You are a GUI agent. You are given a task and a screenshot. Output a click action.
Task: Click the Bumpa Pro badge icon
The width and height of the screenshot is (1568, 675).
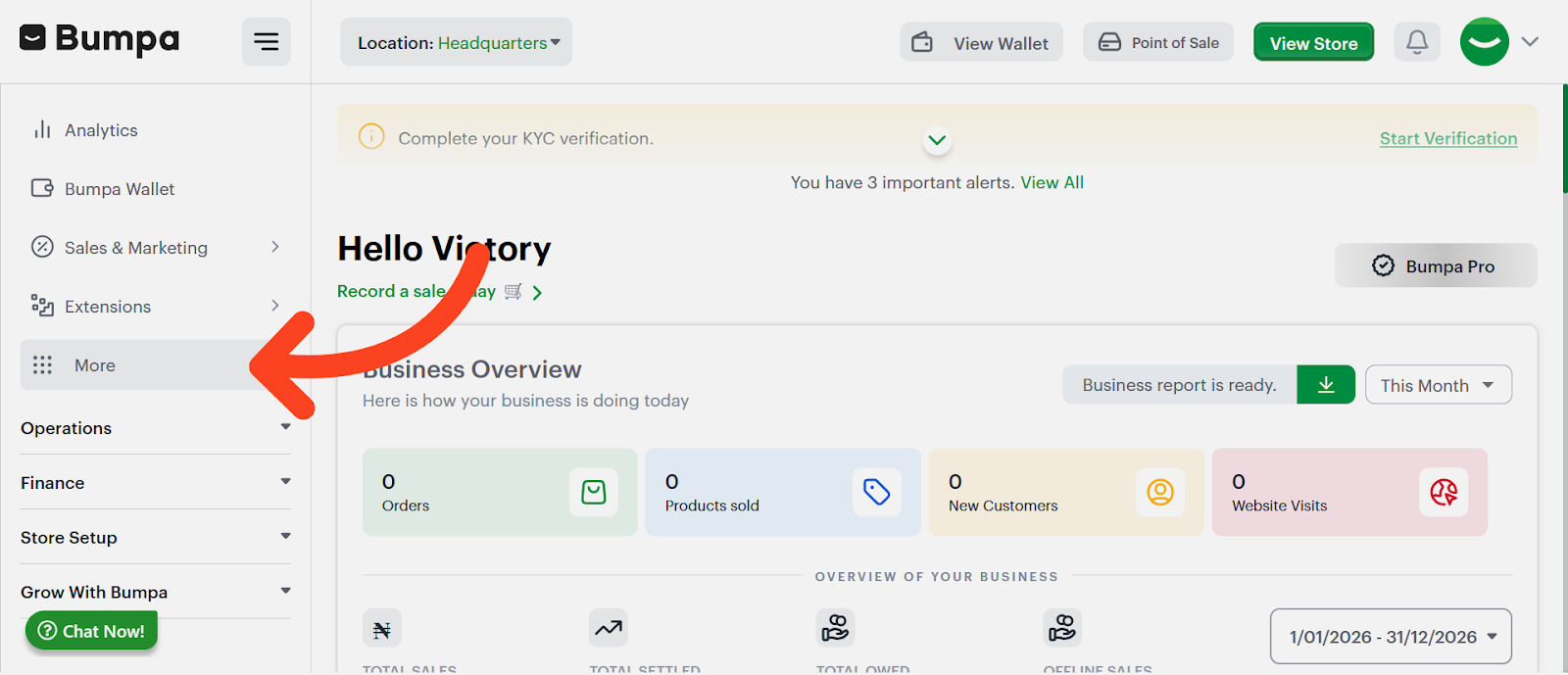pyautogui.click(x=1383, y=265)
